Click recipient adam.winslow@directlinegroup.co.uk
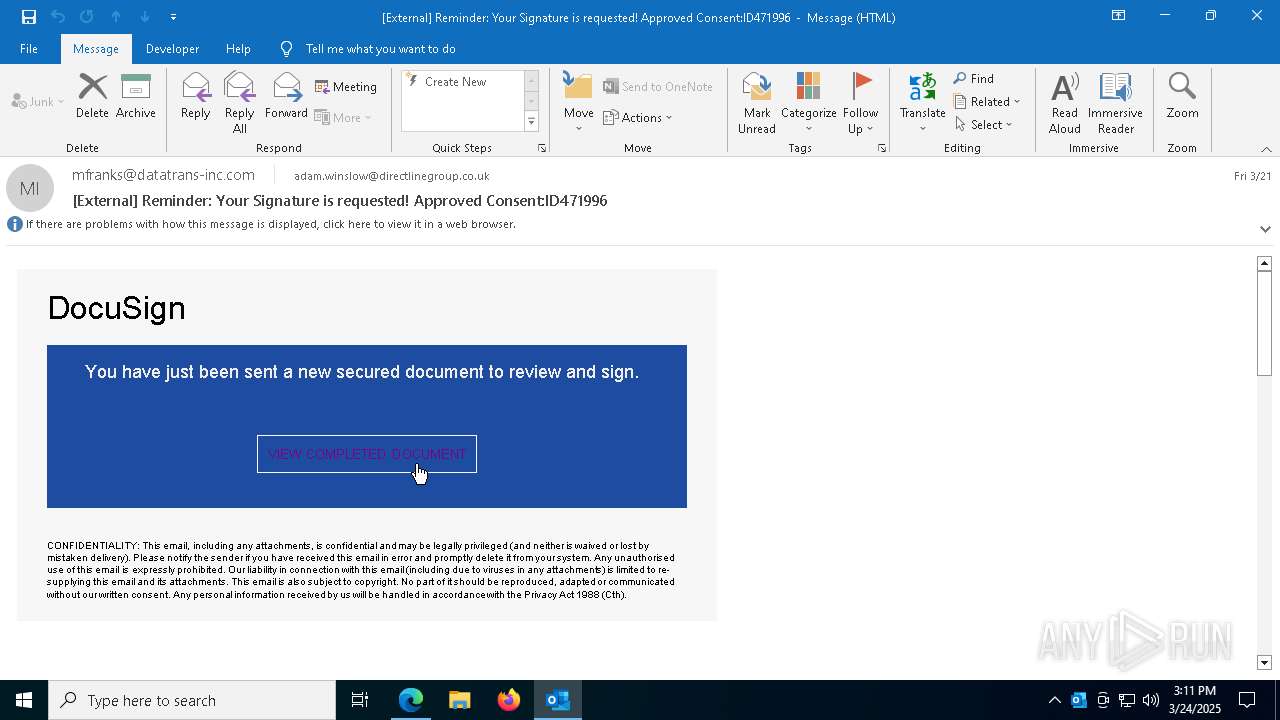Screen dimensions: 1280x720 click(391, 176)
